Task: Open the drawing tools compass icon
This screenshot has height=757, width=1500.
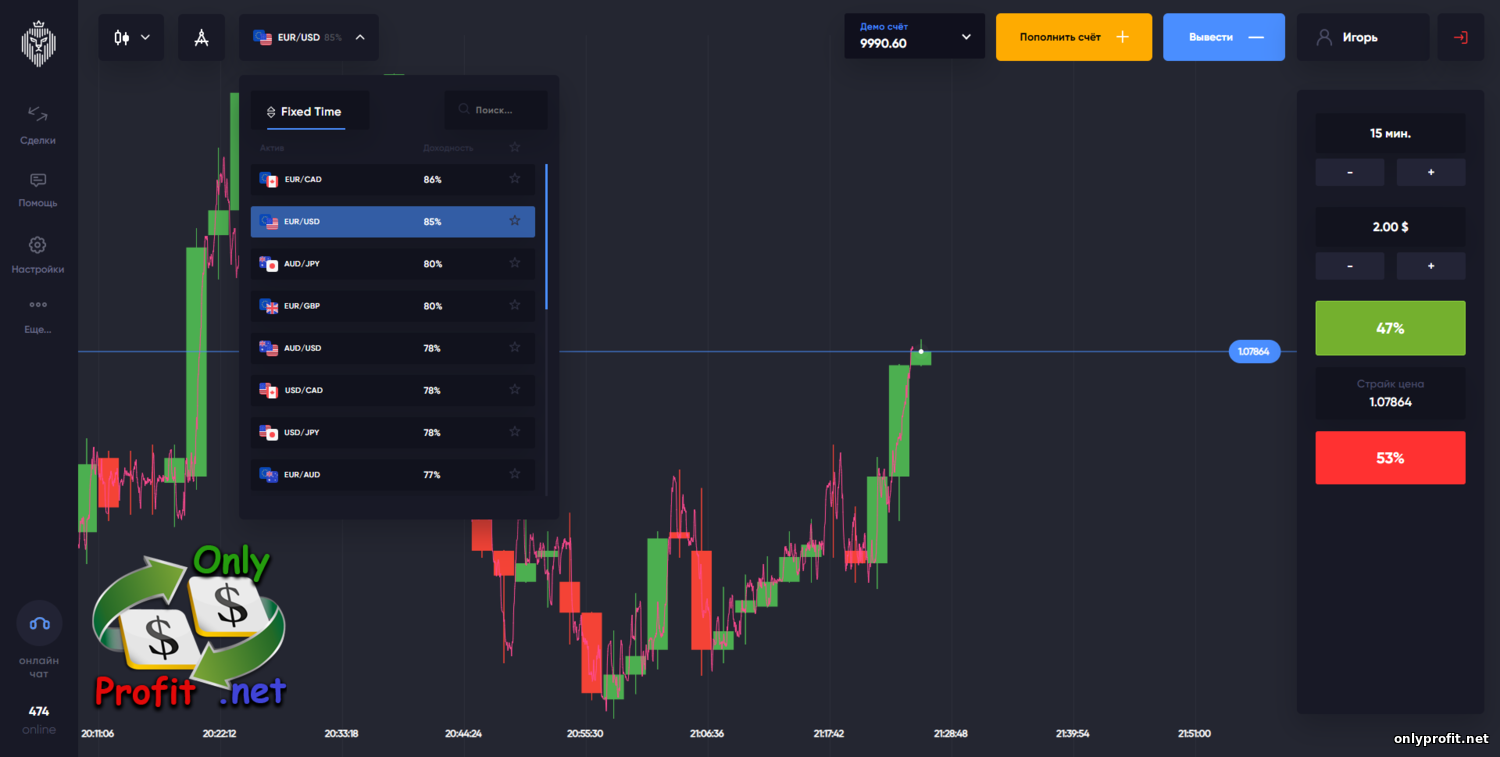Action: 201,38
